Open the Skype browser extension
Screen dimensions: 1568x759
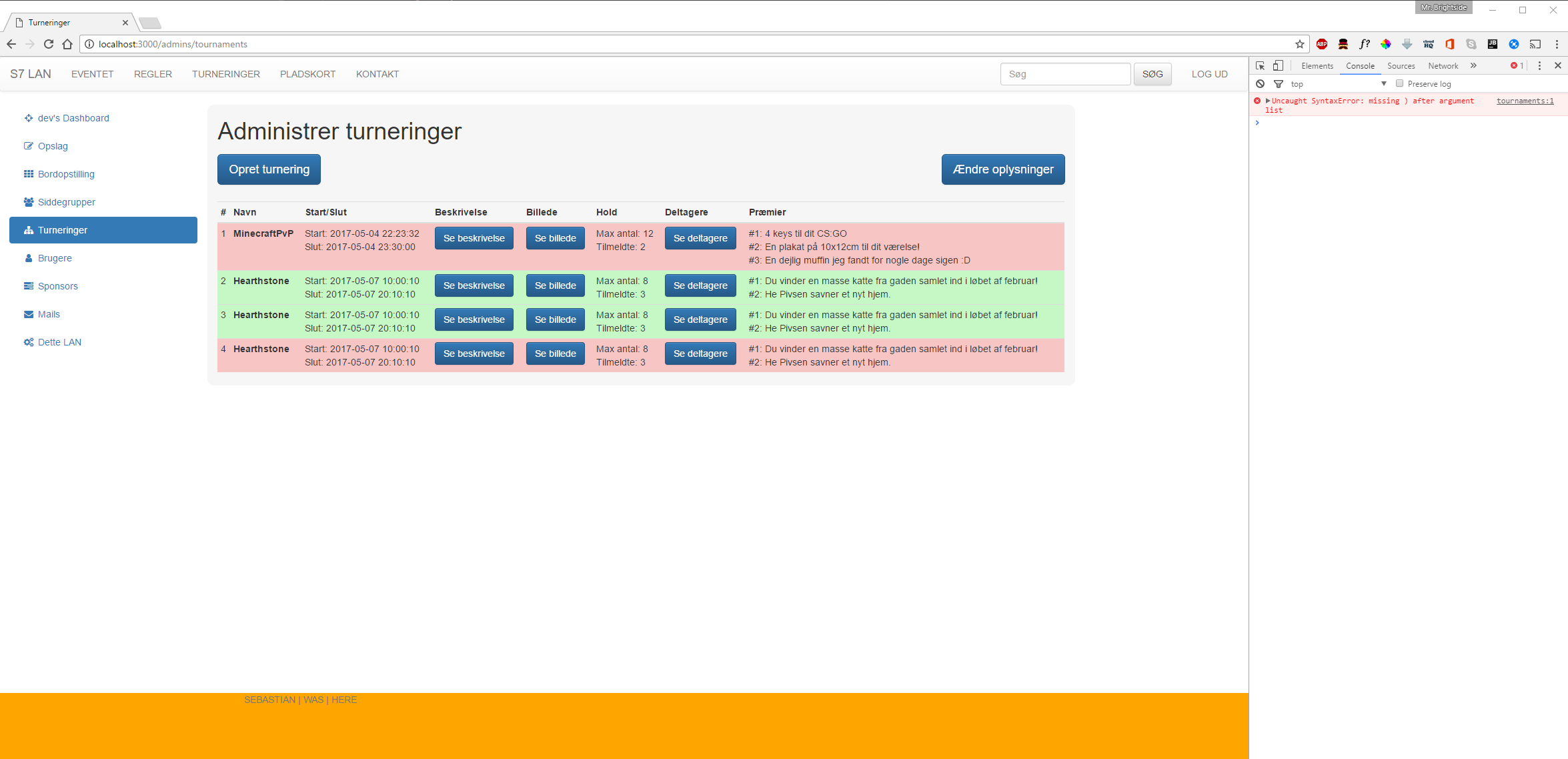(x=1471, y=44)
